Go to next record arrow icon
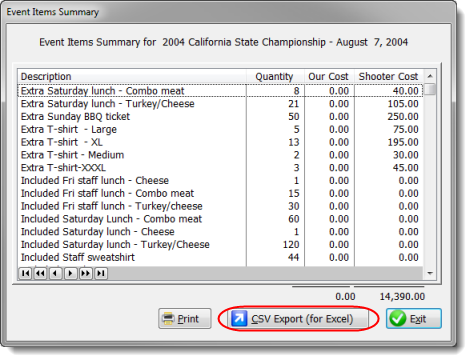Screen dimensions: 472x362 pyautogui.click(x=70, y=273)
